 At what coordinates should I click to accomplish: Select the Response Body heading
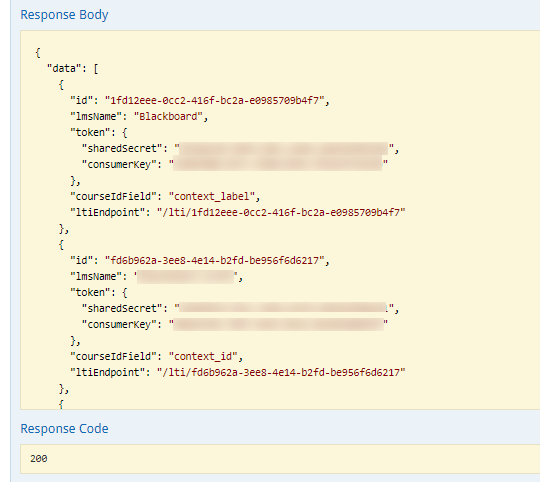(x=64, y=15)
